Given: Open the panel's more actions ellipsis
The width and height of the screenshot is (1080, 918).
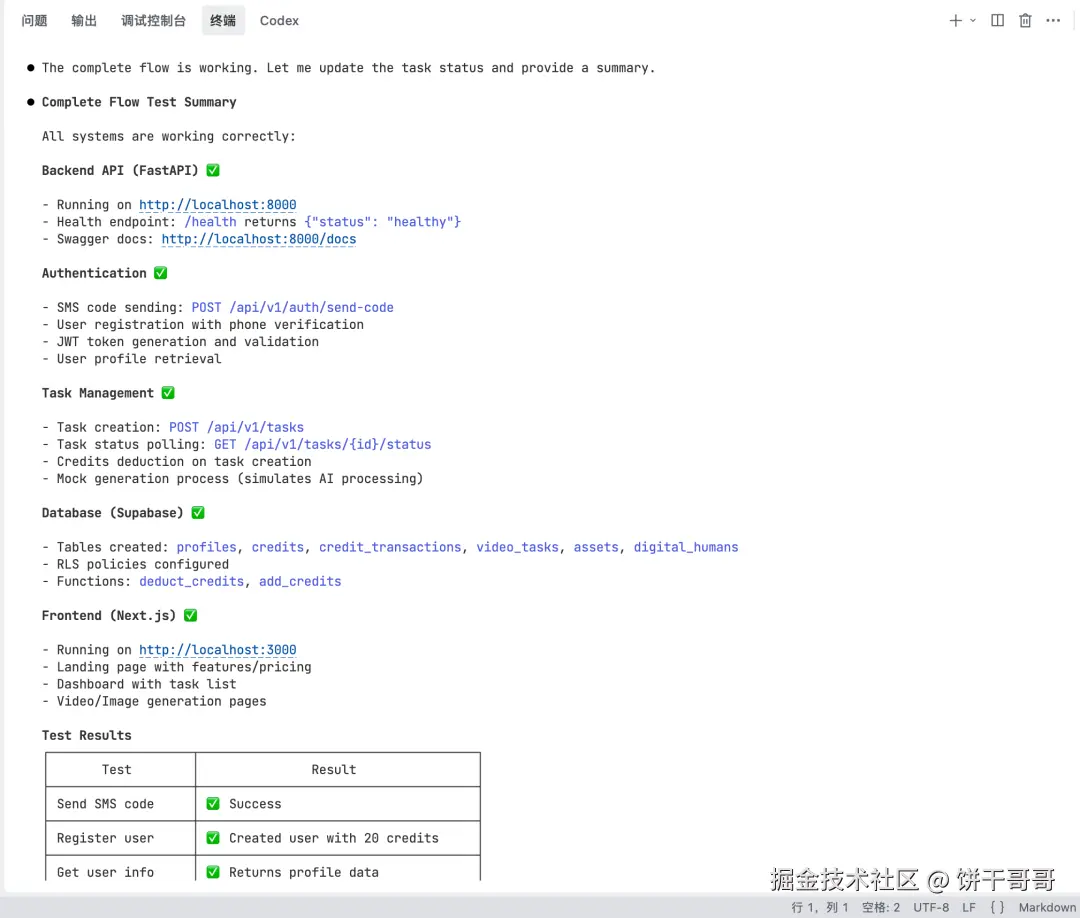Looking at the screenshot, I should (x=1053, y=20).
